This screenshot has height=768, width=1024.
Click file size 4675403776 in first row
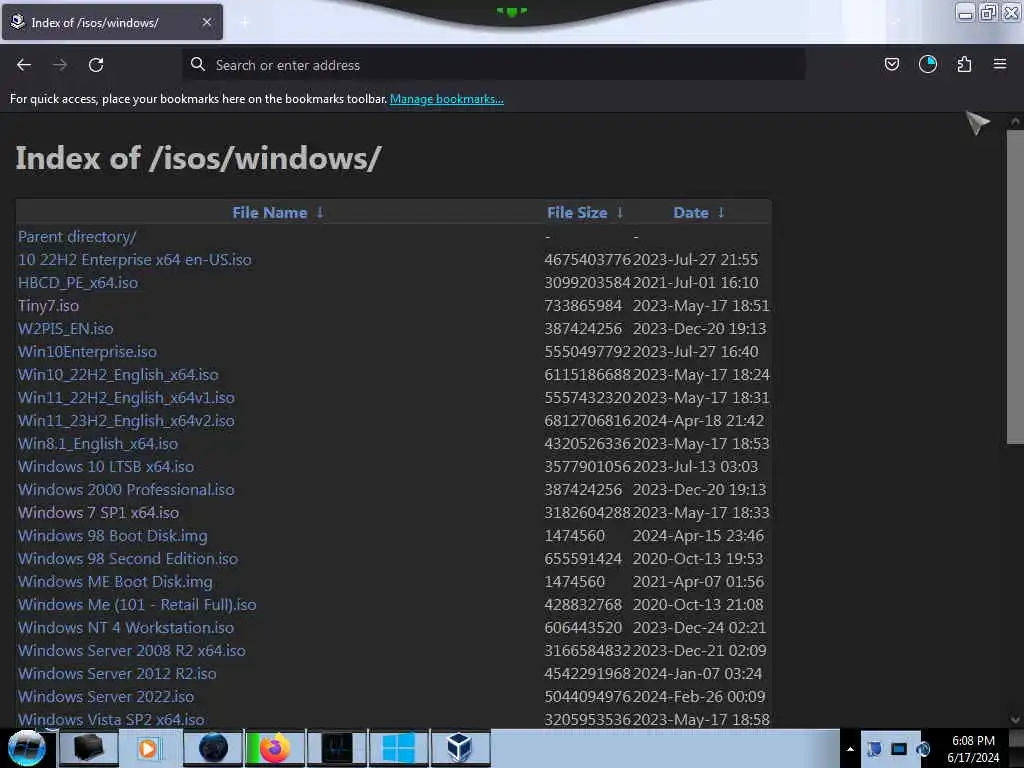588,260
